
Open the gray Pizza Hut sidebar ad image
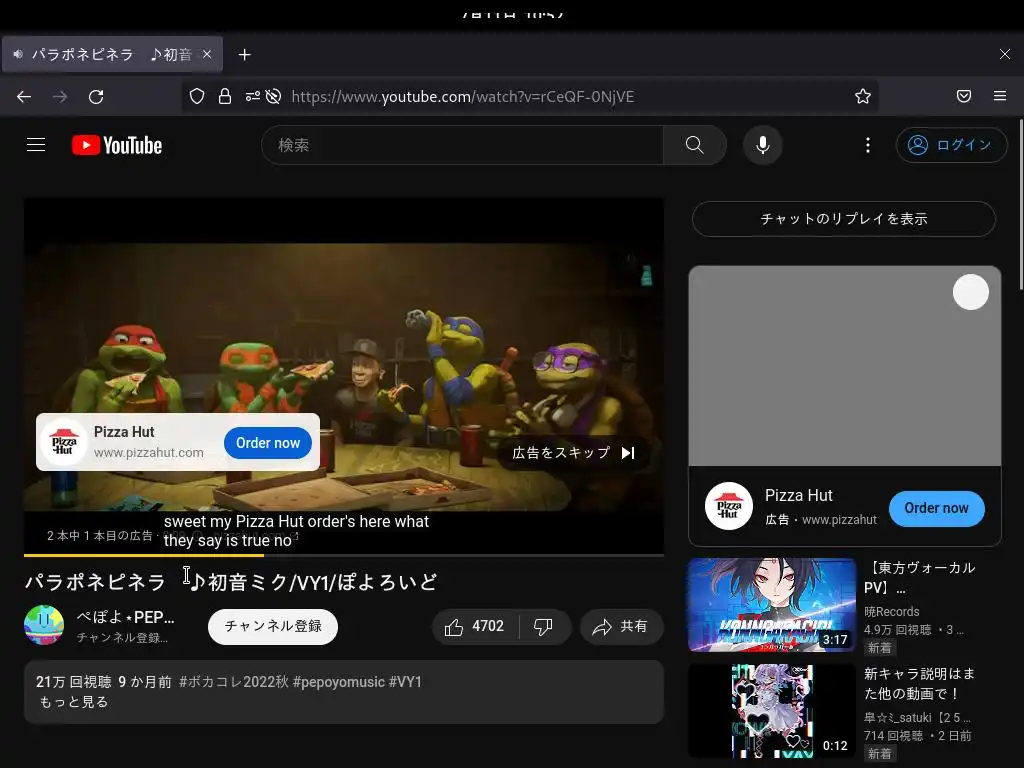tap(844, 366)
